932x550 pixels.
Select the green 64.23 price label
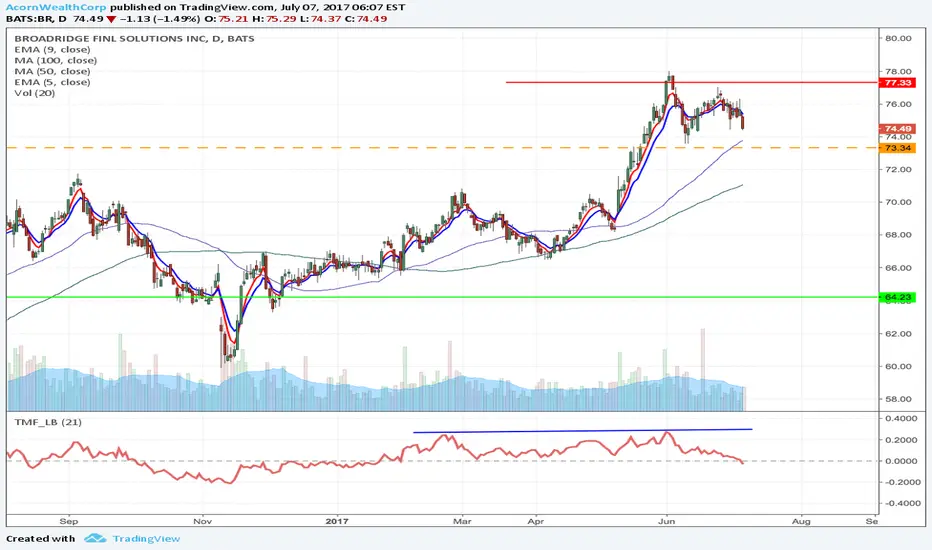pos(898,297)
